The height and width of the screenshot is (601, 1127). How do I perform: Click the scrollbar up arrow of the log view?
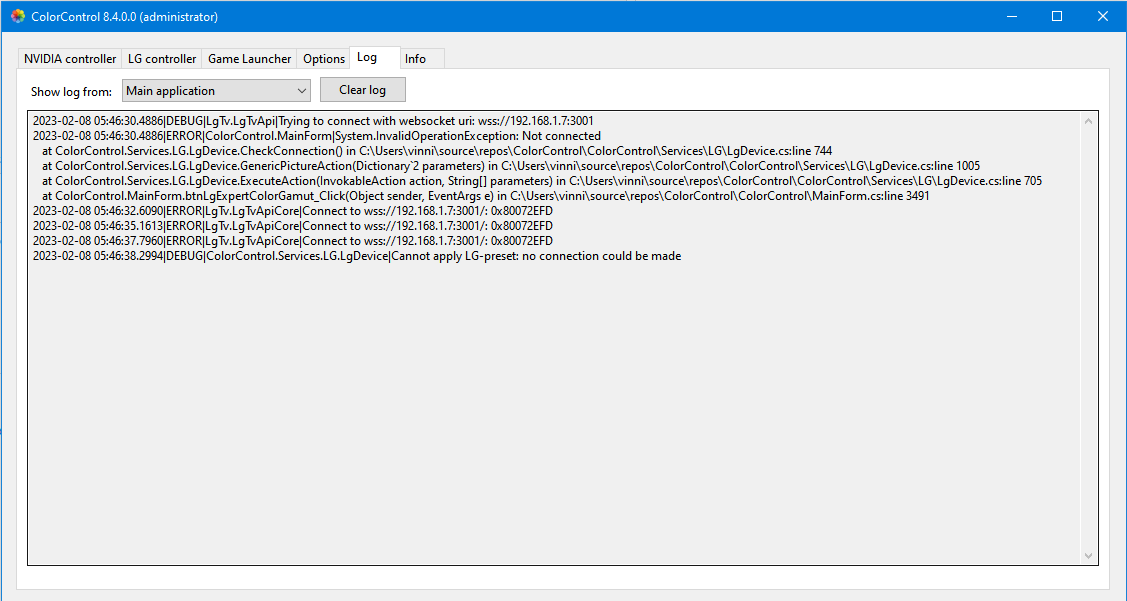pyautogui.click(x=1089, y=120)
